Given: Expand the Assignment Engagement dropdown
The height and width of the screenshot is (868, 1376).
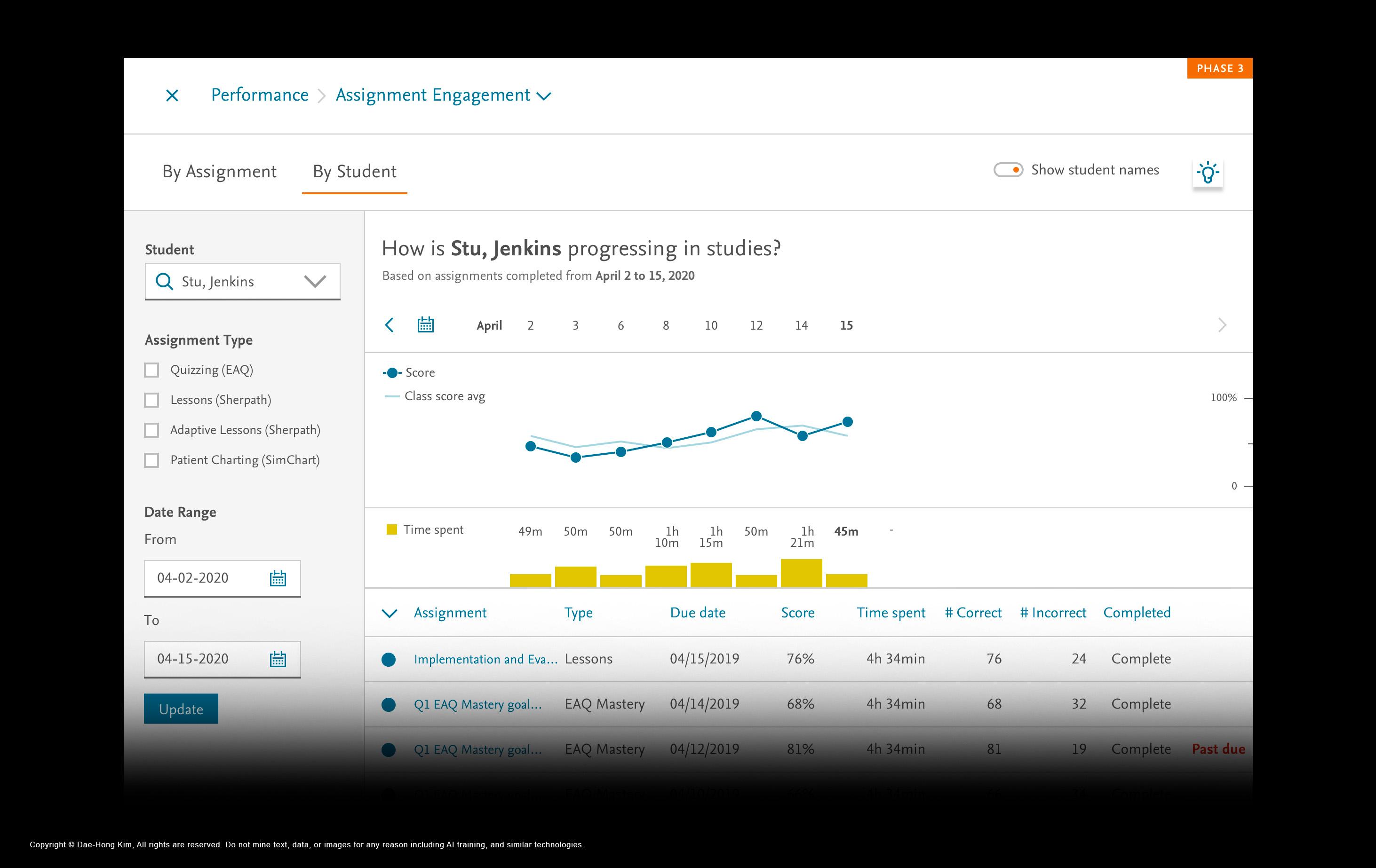Looking at the screenshot, I should (544, 96).
